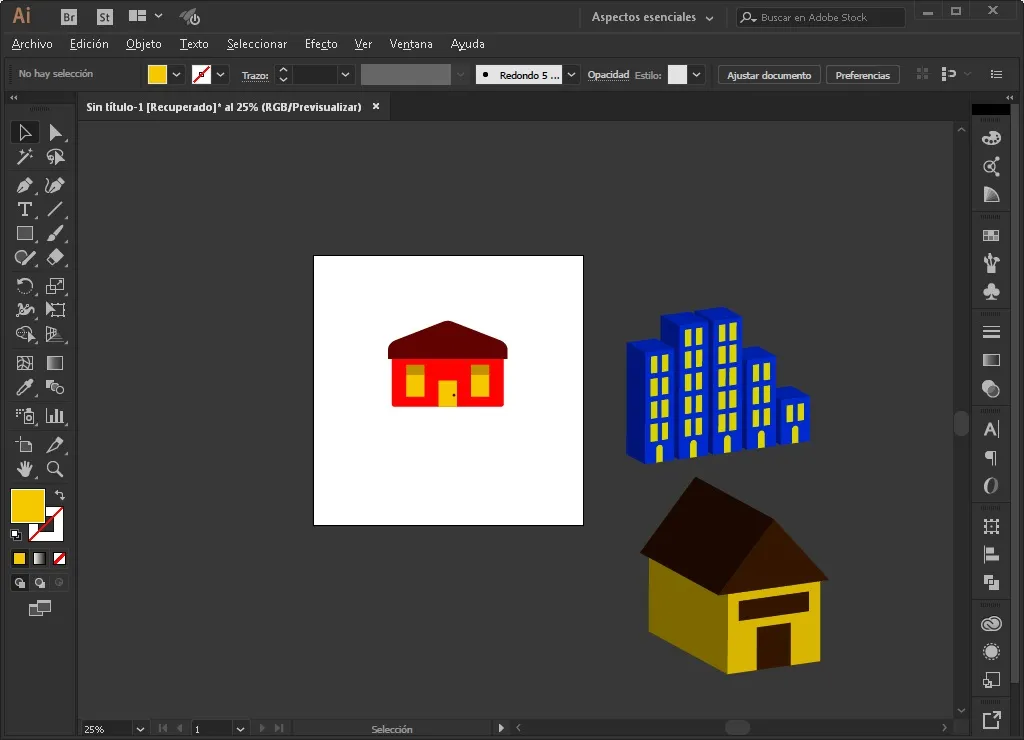1024x740 pixels.
Task: Select the Zoom tool
Action: click(56, 469)
